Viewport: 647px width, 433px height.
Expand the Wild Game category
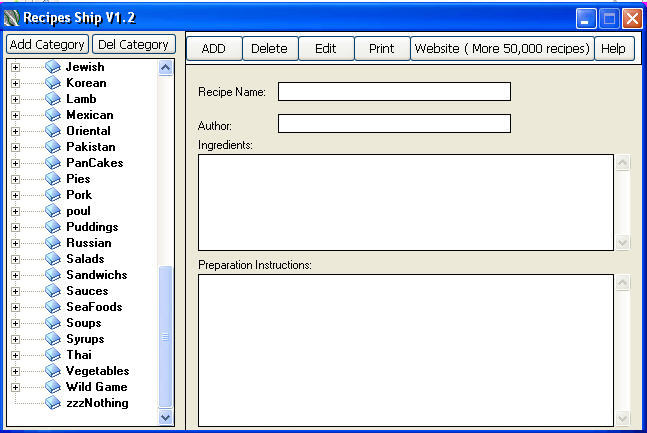[15, 387]
